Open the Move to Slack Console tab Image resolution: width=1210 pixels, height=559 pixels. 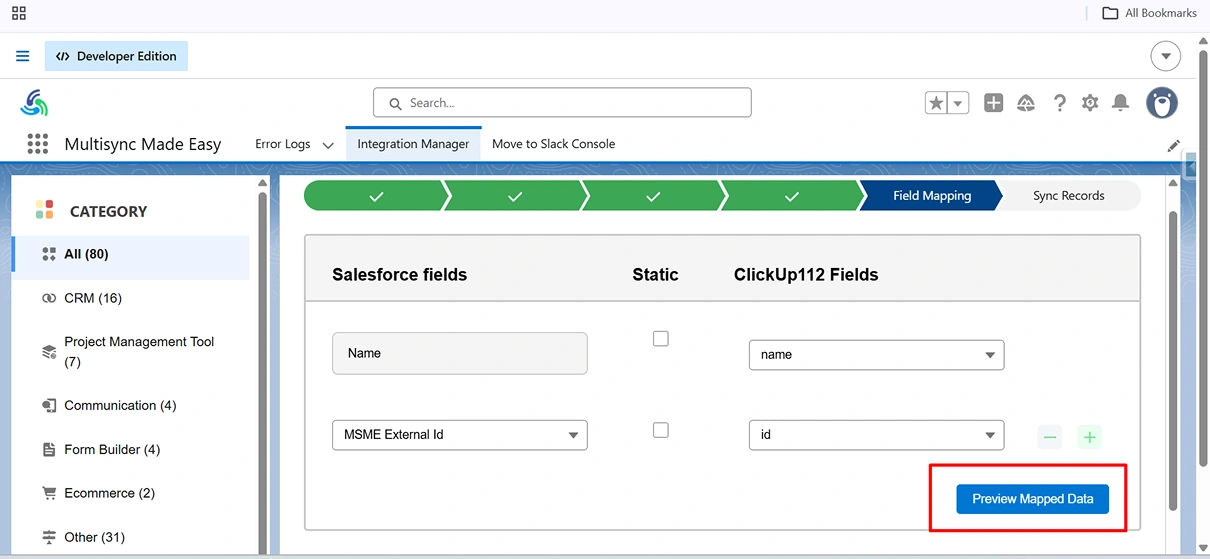[x=553, y=144]
